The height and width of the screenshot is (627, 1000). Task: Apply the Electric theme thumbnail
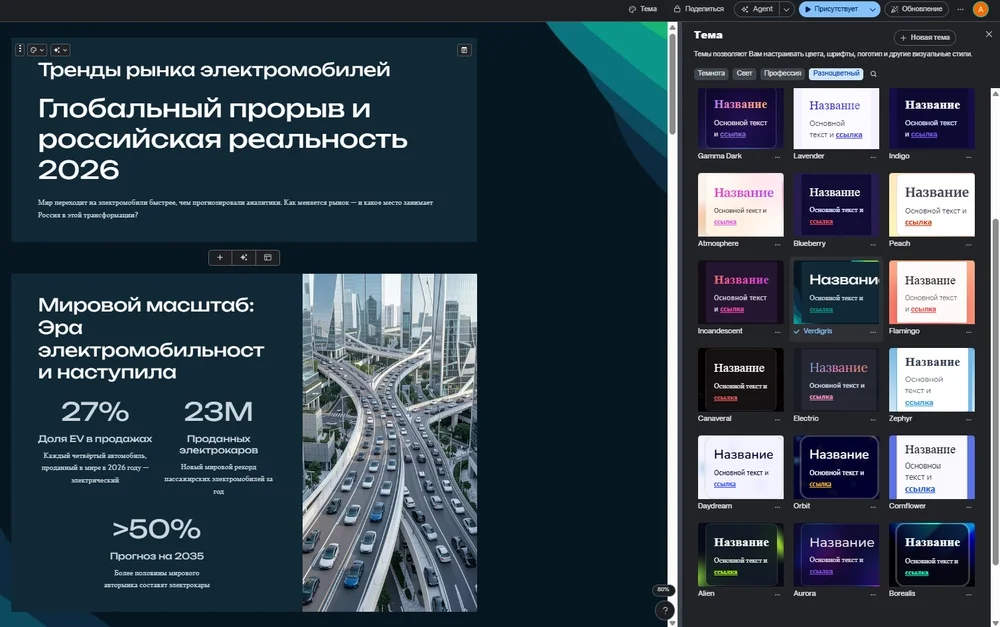[836, 380]
